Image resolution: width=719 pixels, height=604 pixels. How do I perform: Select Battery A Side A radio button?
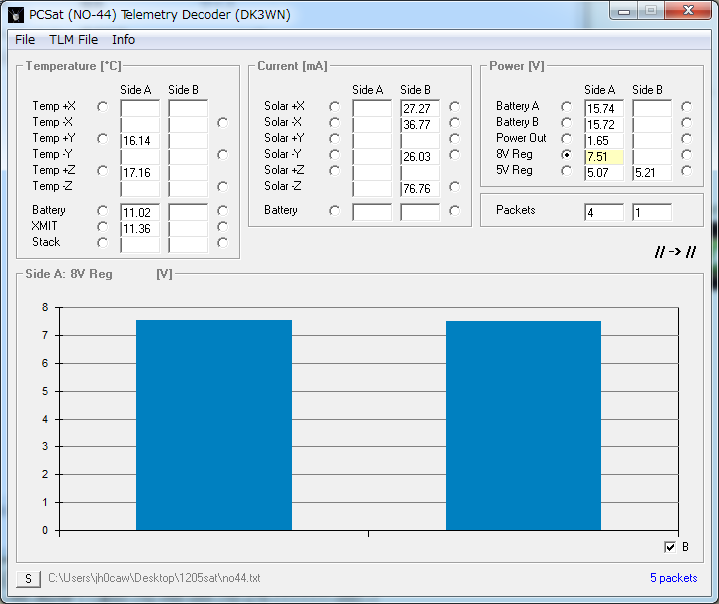566,107
